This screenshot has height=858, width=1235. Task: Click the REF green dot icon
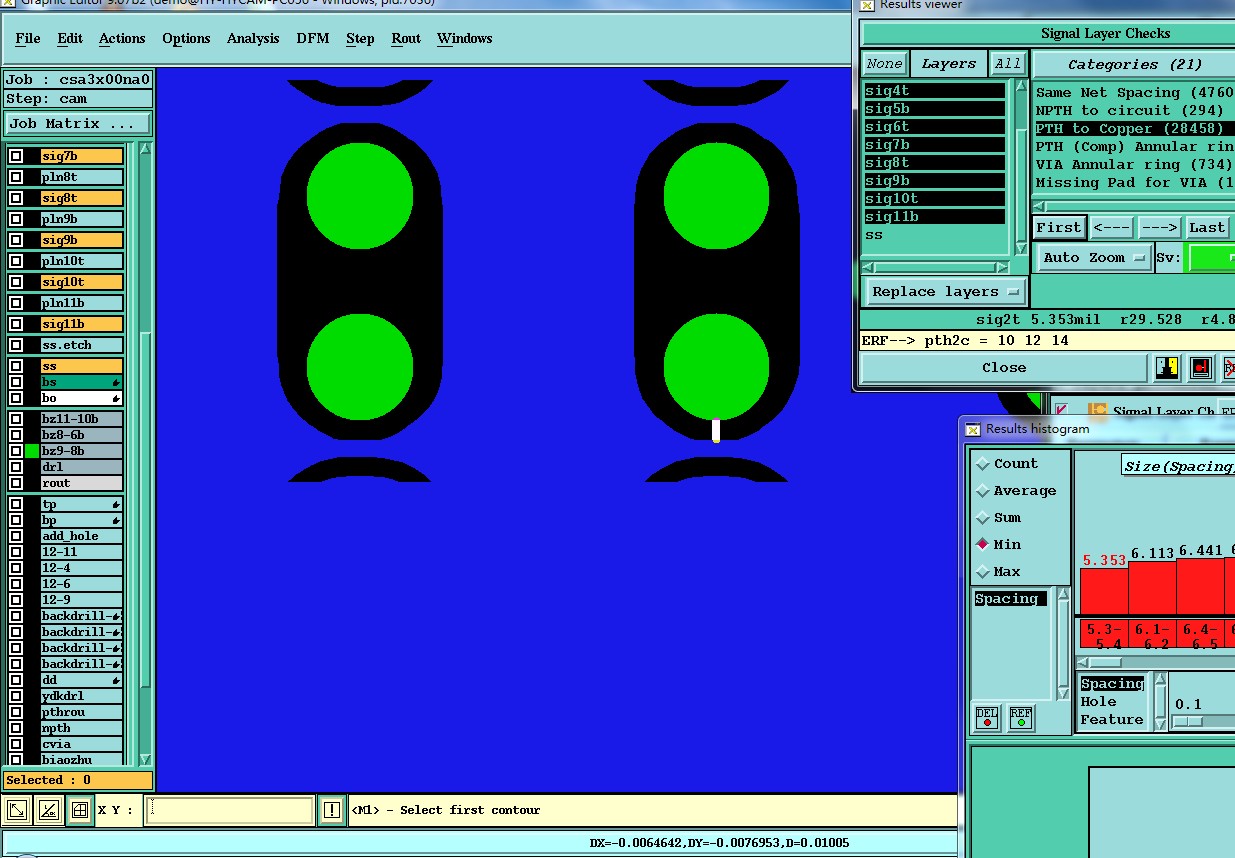click(x=1021, y=718)
